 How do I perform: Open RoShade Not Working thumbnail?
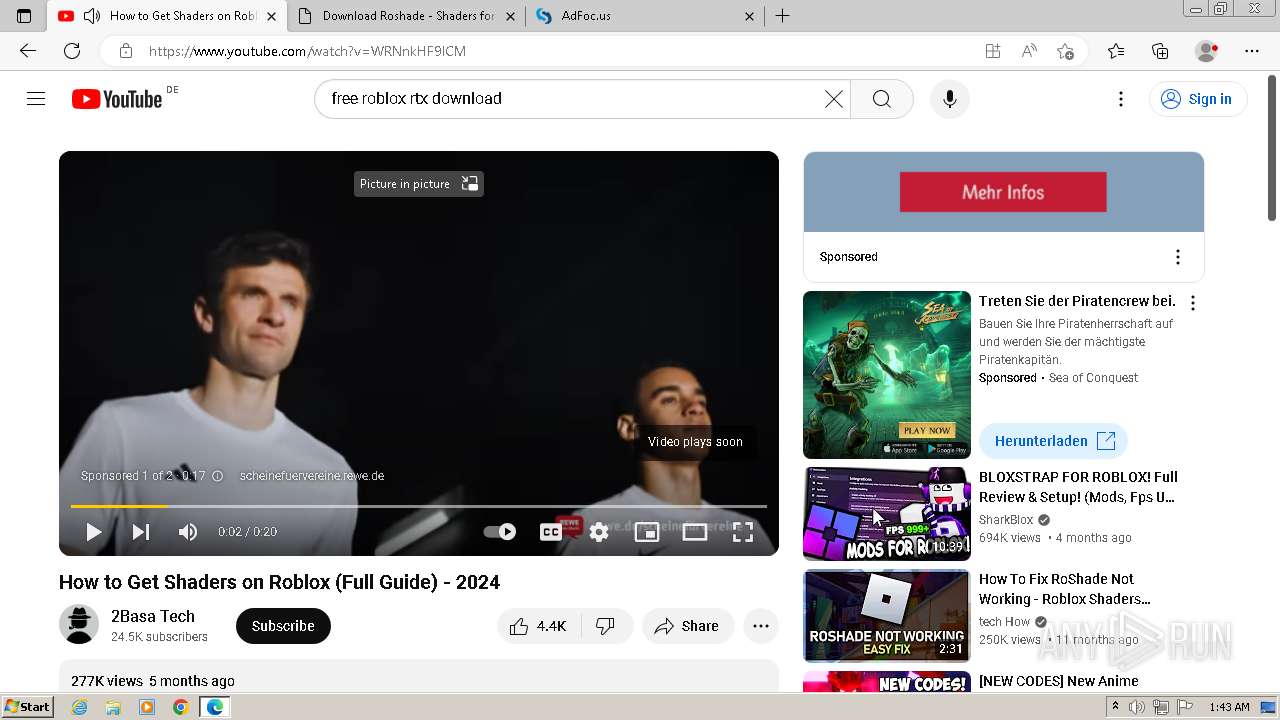[x=887, y=616]
